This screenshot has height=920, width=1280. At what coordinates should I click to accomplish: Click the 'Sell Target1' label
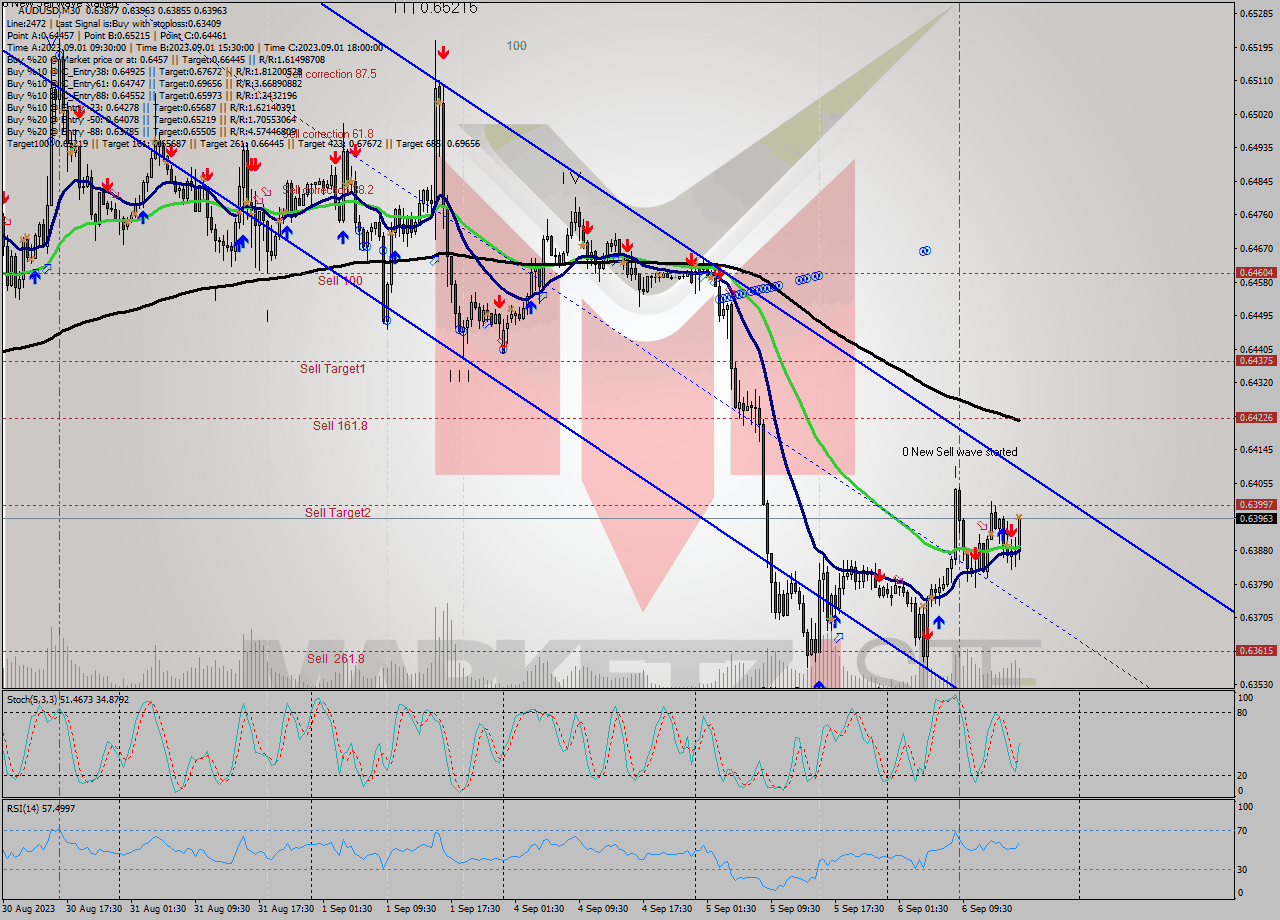333,369
